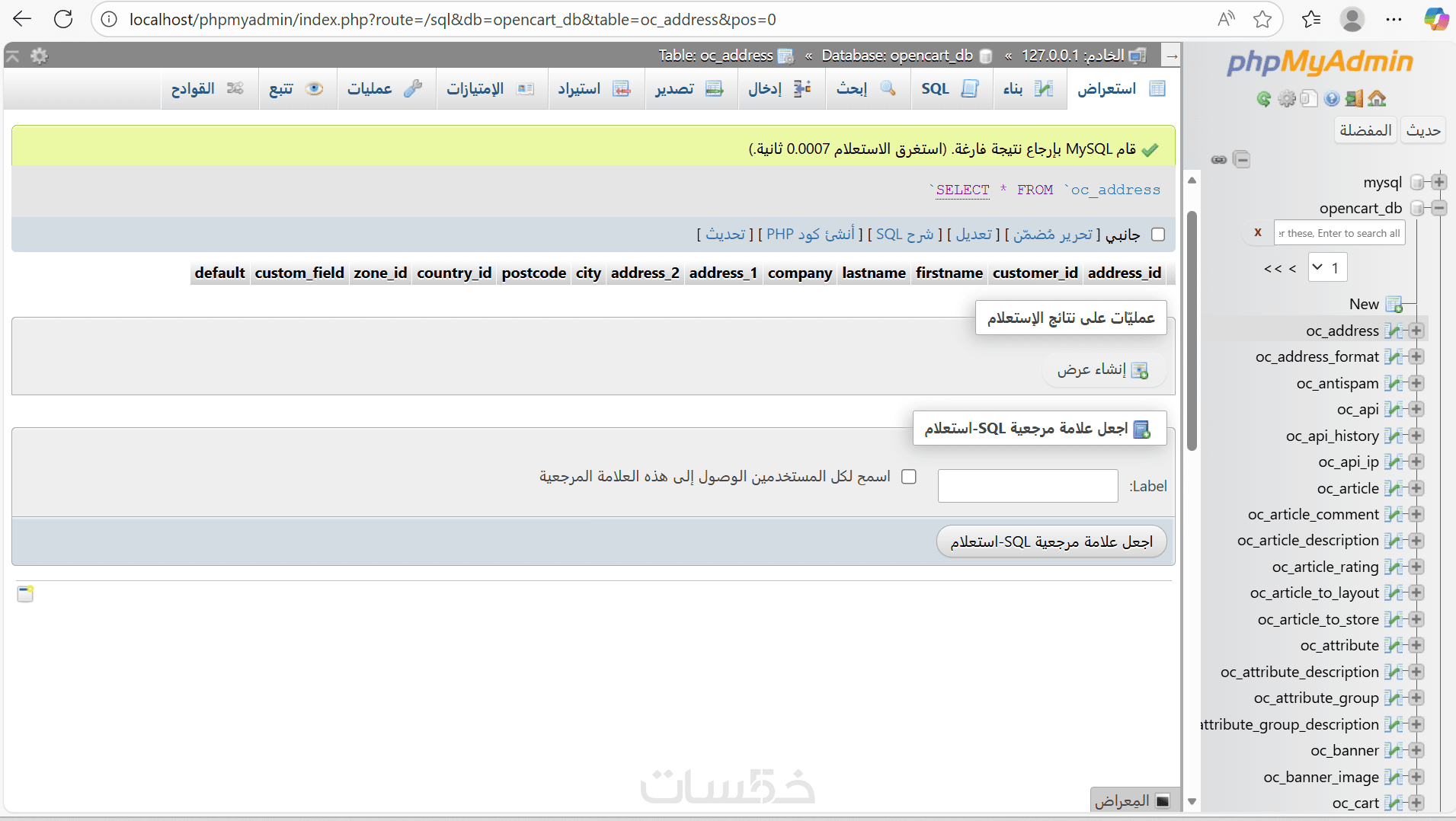This screenshot has height=821, width=1456.
Task: Click the bookmark Label input field
Action: [1028, 486]
